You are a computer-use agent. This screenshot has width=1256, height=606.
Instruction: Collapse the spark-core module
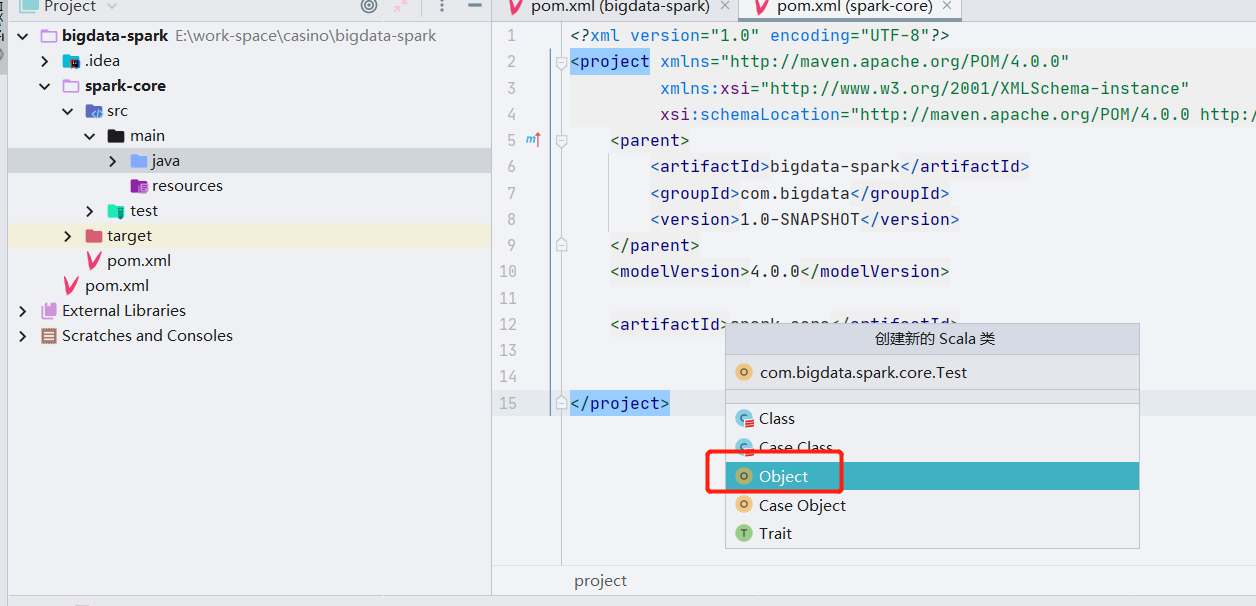(45, 86)
